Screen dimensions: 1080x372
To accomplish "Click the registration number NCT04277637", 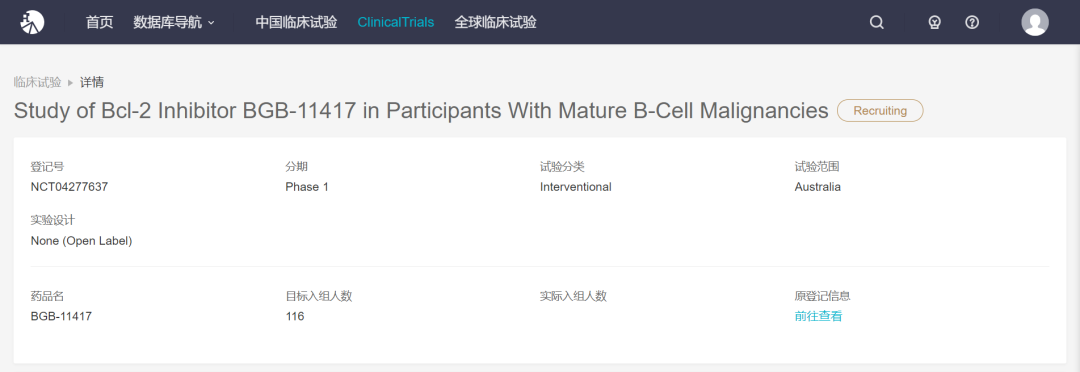I will coord(69,187).
